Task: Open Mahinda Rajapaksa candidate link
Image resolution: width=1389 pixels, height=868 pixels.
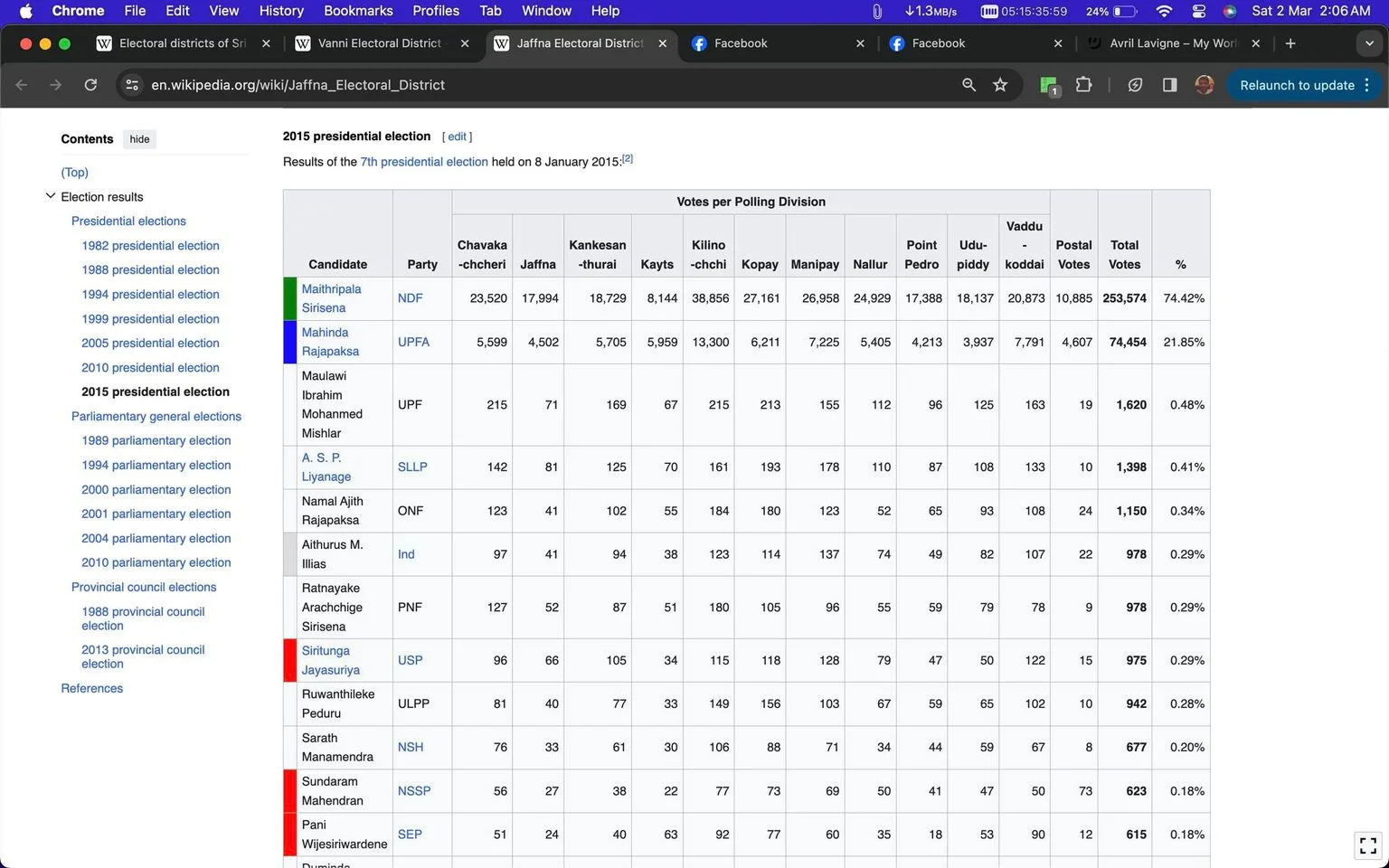Action: point(330,342)
